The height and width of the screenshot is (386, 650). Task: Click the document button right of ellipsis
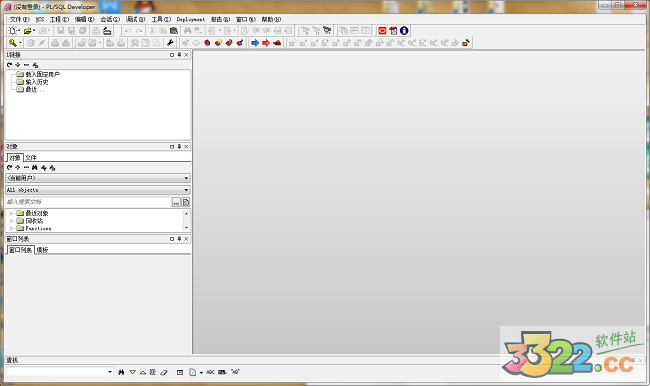186,202
